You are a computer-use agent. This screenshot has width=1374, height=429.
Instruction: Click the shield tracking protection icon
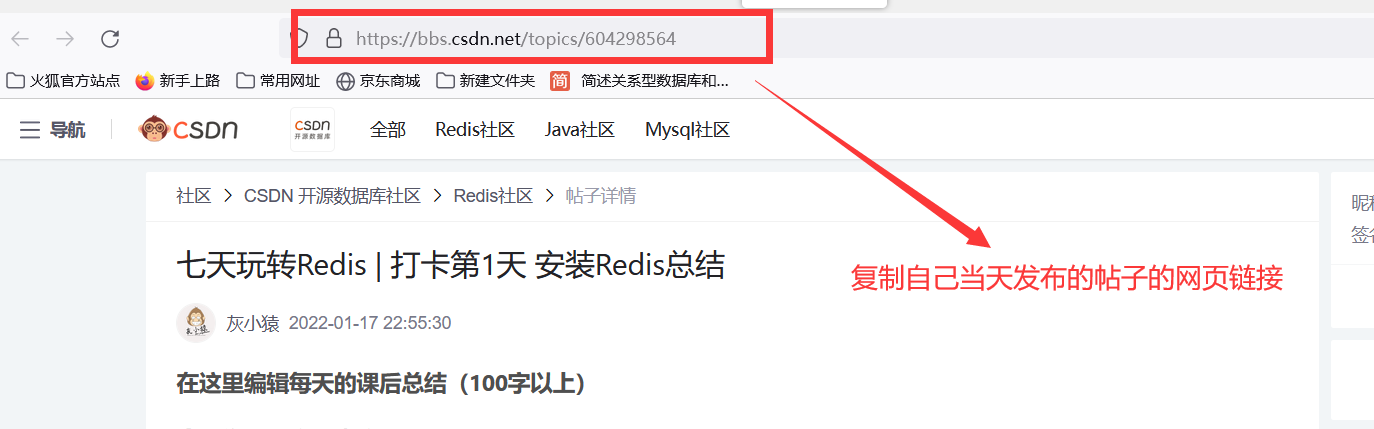click(300, 39)
